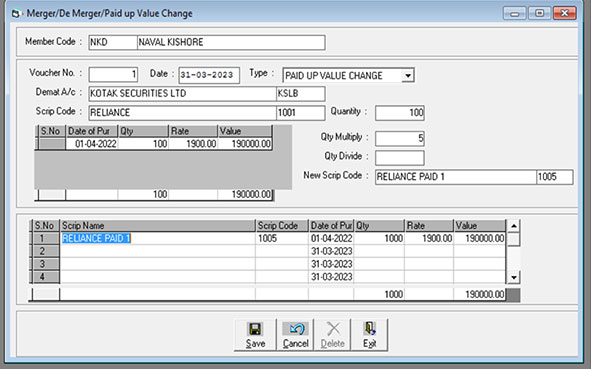Screen dimensions: 591x369
Task: Click the KOTAK SECURITIES LTD demat field
Action: (182, 93)
